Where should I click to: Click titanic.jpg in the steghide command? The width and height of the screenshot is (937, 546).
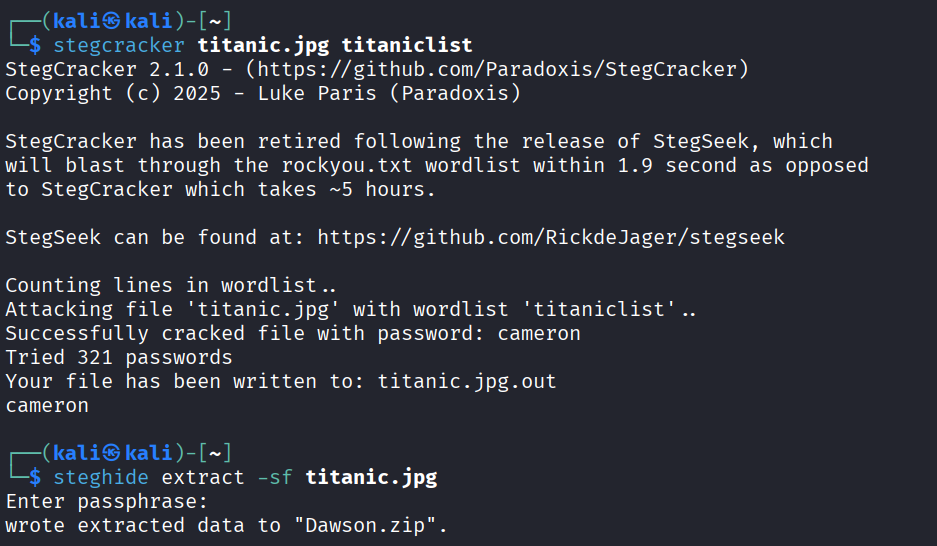[x=371, y=477]
